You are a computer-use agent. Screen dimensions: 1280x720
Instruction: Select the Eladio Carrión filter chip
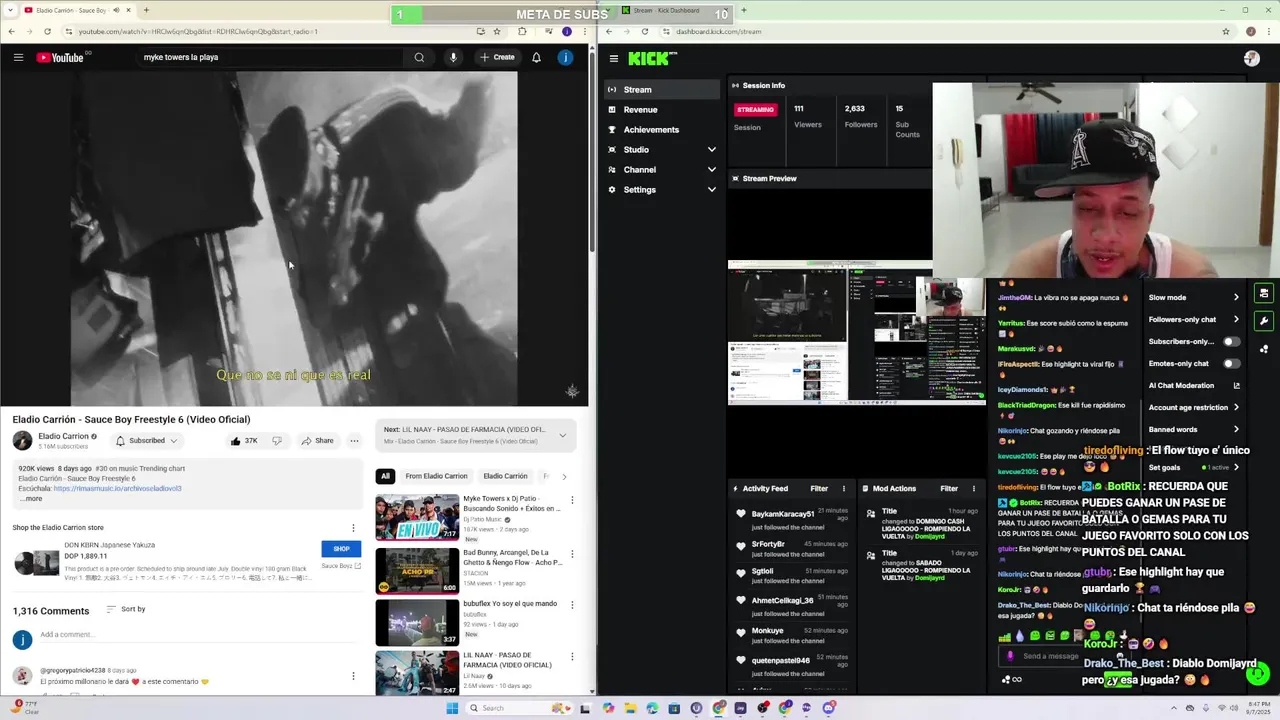(x=505, y=476)
